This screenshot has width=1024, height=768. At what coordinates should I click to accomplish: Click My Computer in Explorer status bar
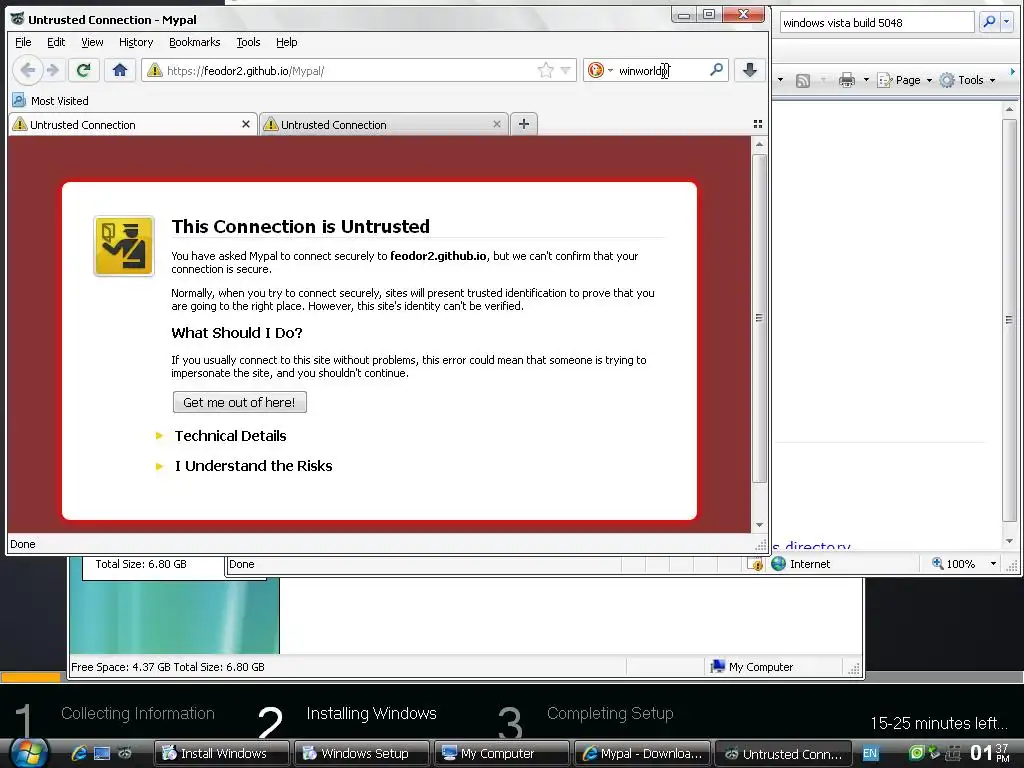[752, 667]
